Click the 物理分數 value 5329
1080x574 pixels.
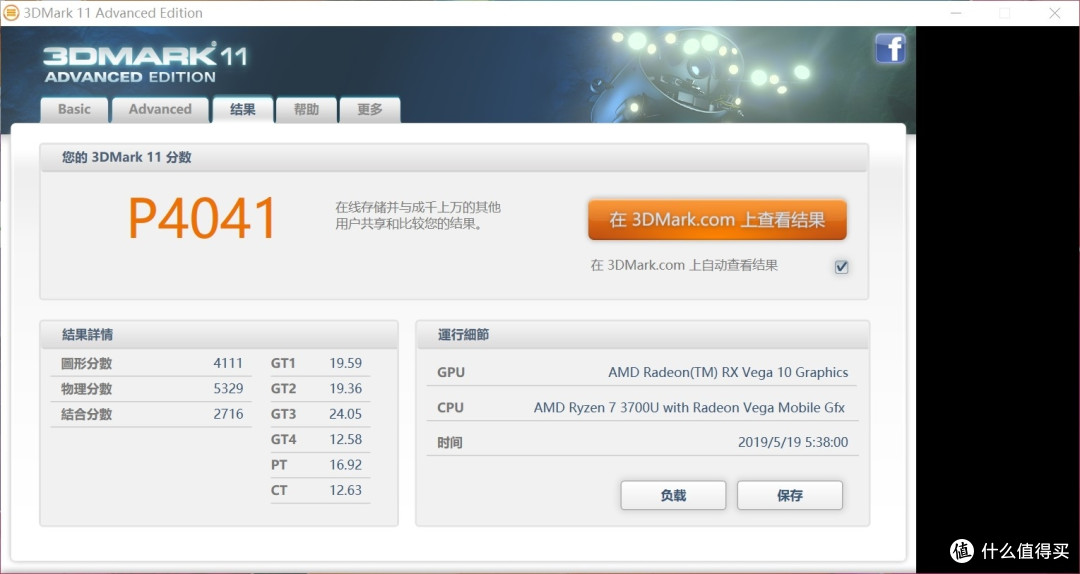[x=228, y=389]
